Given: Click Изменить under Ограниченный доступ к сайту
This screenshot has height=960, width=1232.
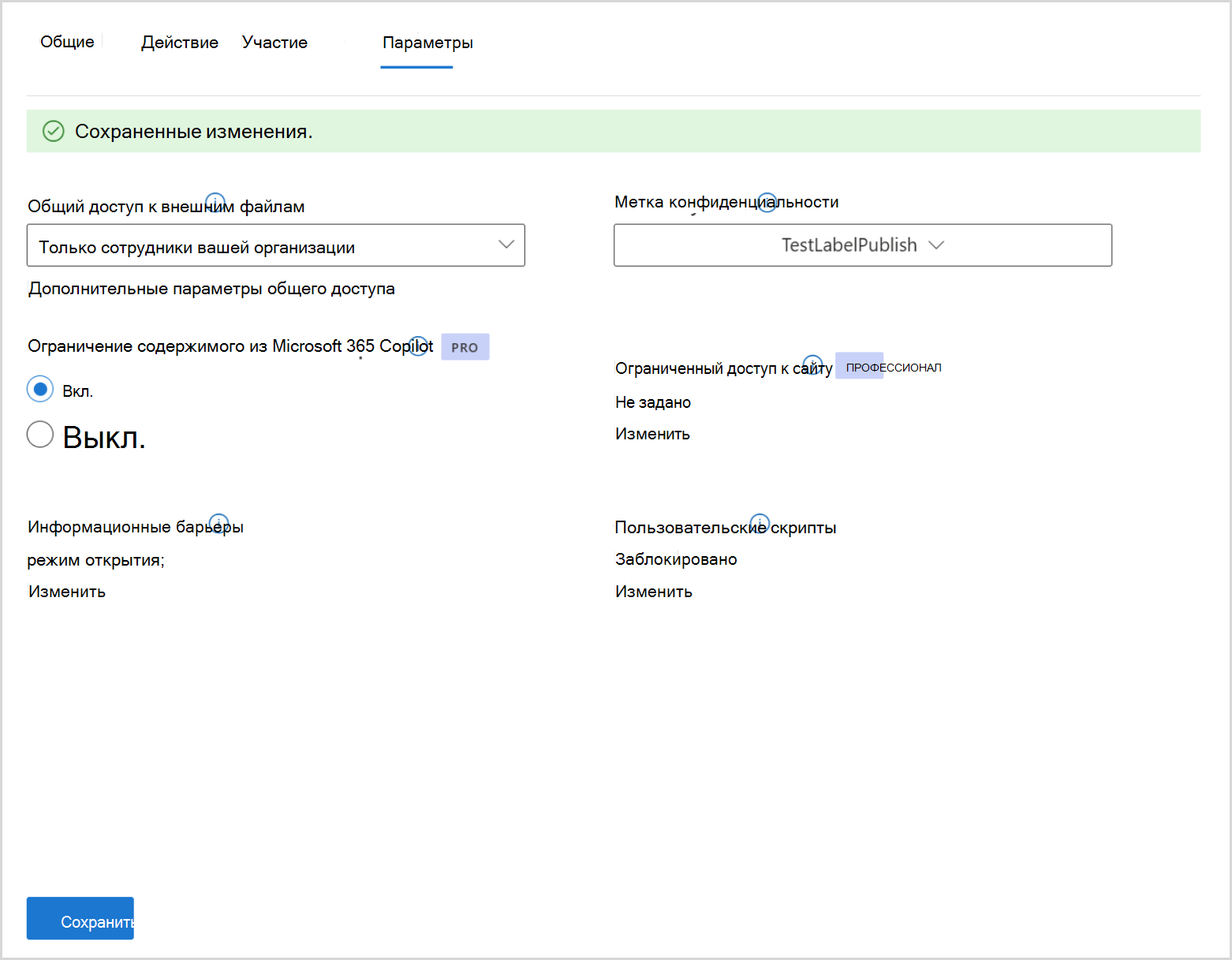Looking at the screenshot, I should (x=652, y=434).
